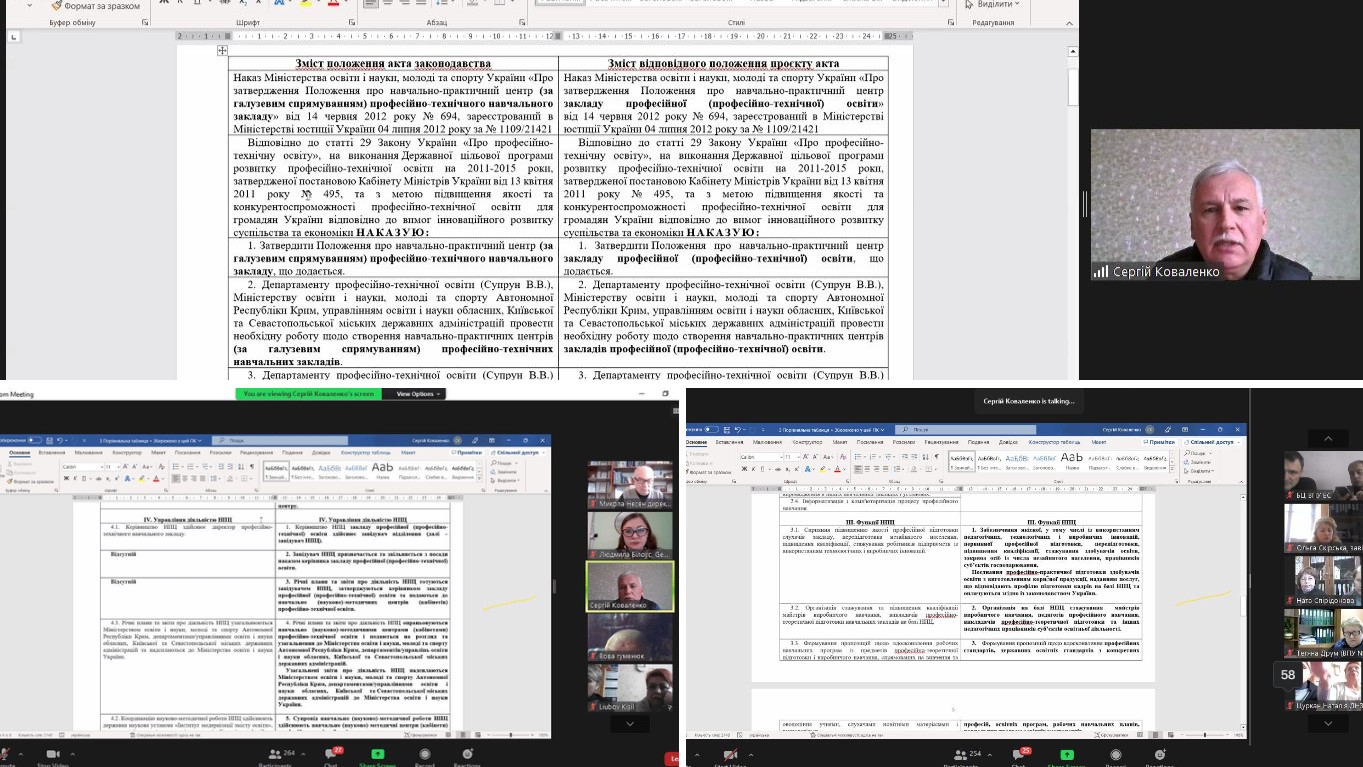Open Chat in the right Zoom window
The image size is (1363, 767).
tap(1019, 755)
